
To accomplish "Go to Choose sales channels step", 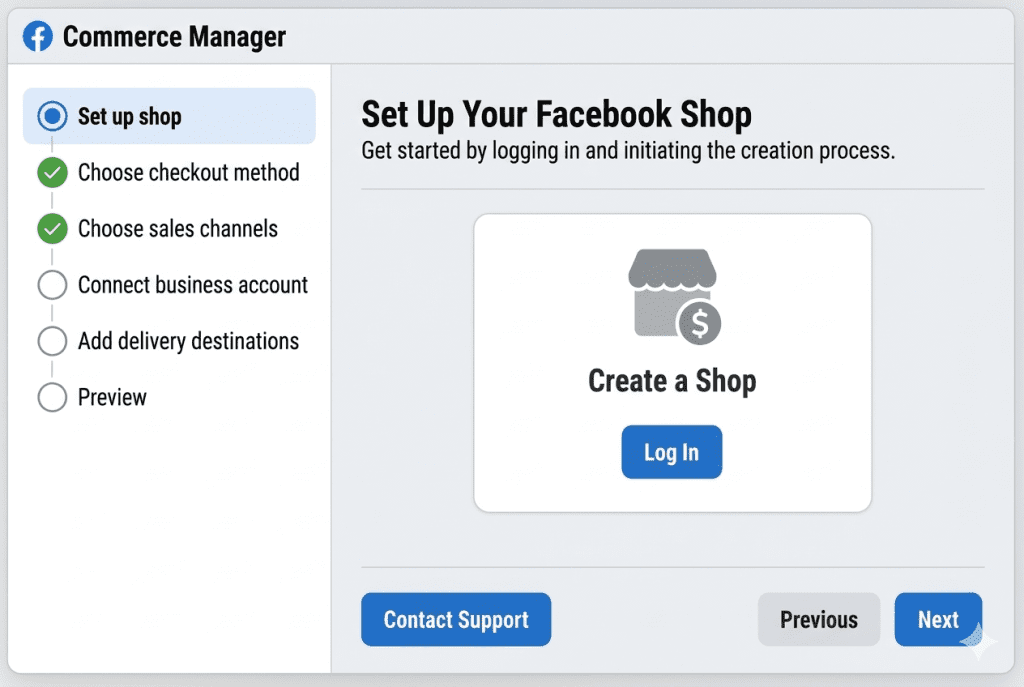I will coord(178,229).
